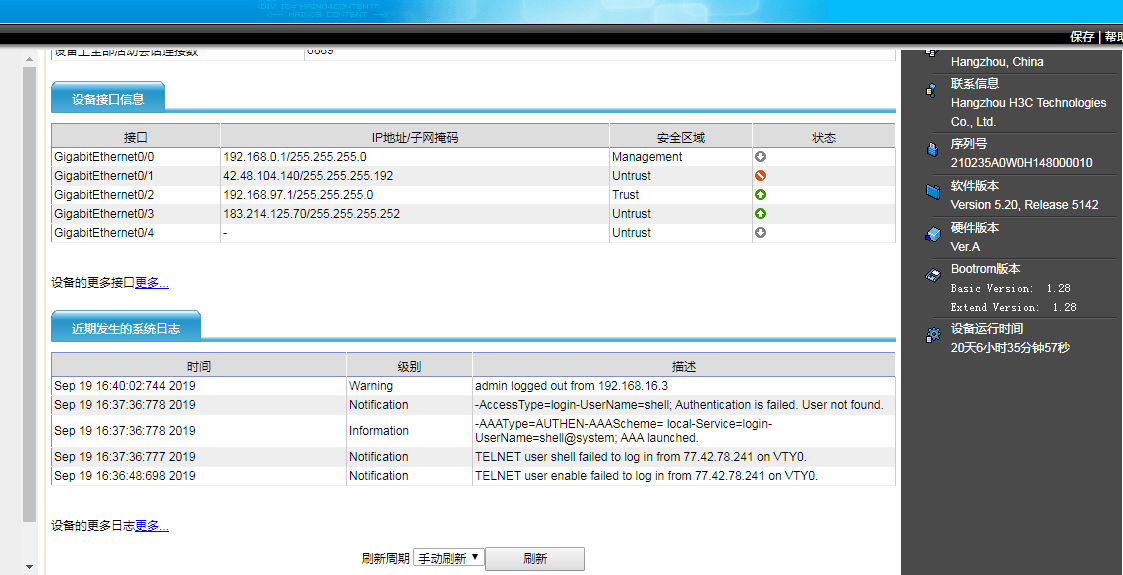Open the 刷新周期 refresh period dropdown
1123x575 pixels.
click(x=449, y=558)
